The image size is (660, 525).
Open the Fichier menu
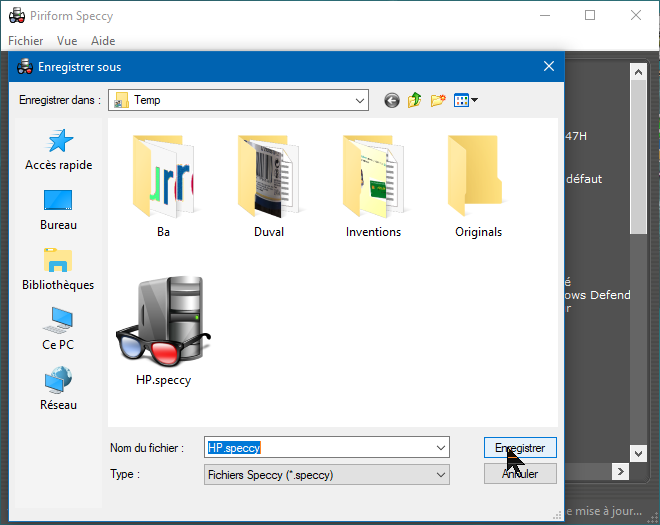(26, 41)
